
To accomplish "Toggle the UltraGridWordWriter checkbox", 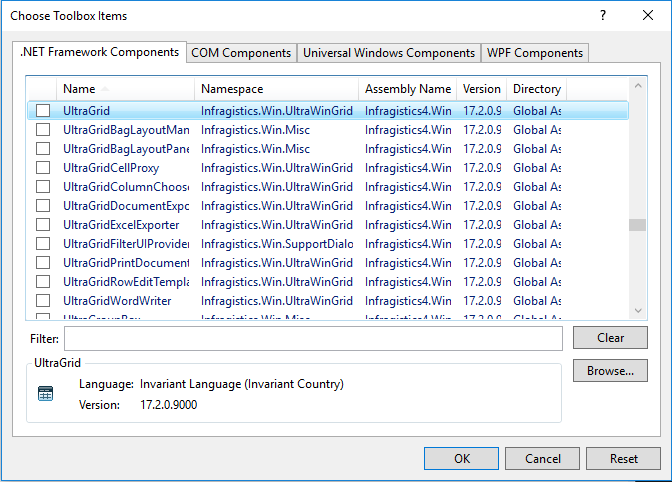I will [43, 301].
